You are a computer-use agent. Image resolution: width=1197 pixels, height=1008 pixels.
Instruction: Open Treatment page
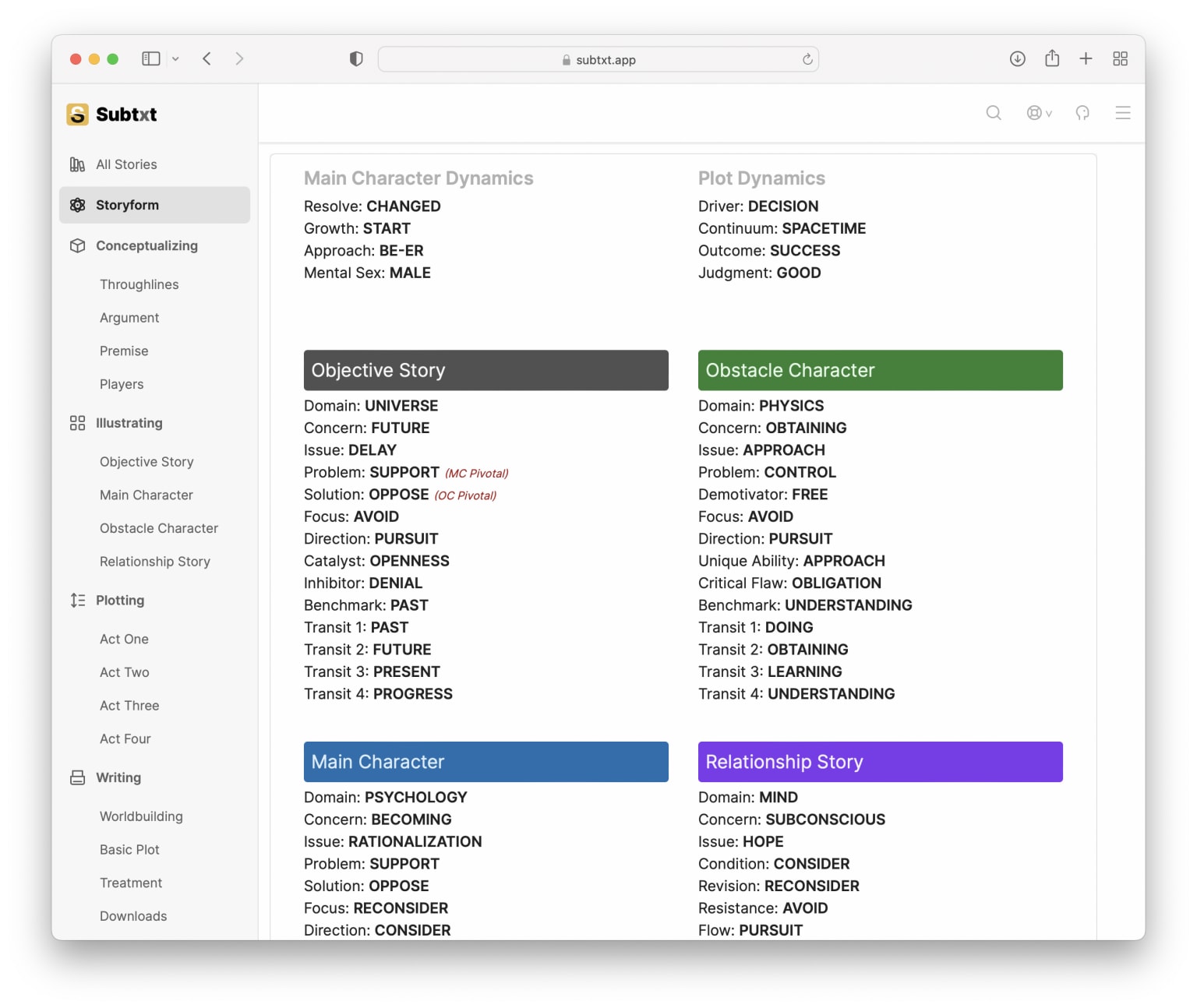tap(131, 883)
